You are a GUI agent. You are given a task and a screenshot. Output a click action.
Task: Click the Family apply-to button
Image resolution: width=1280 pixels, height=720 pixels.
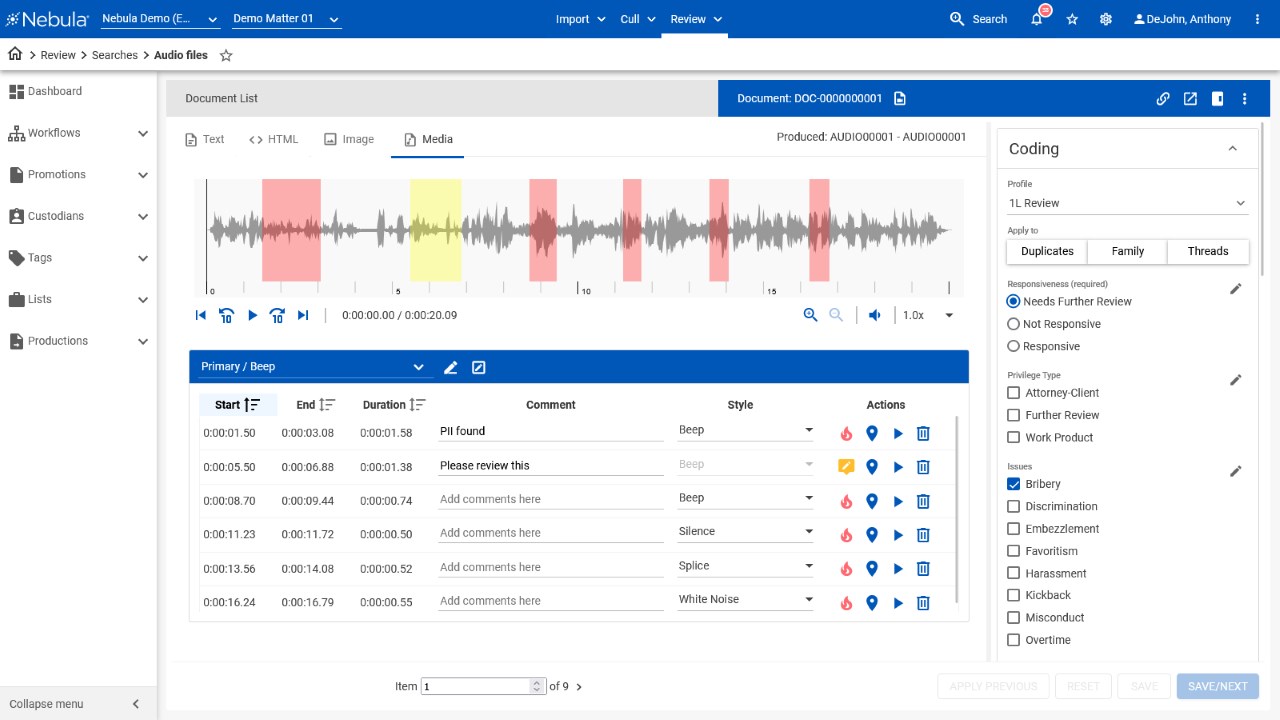pyautogui.click(x=1127, y=251)
